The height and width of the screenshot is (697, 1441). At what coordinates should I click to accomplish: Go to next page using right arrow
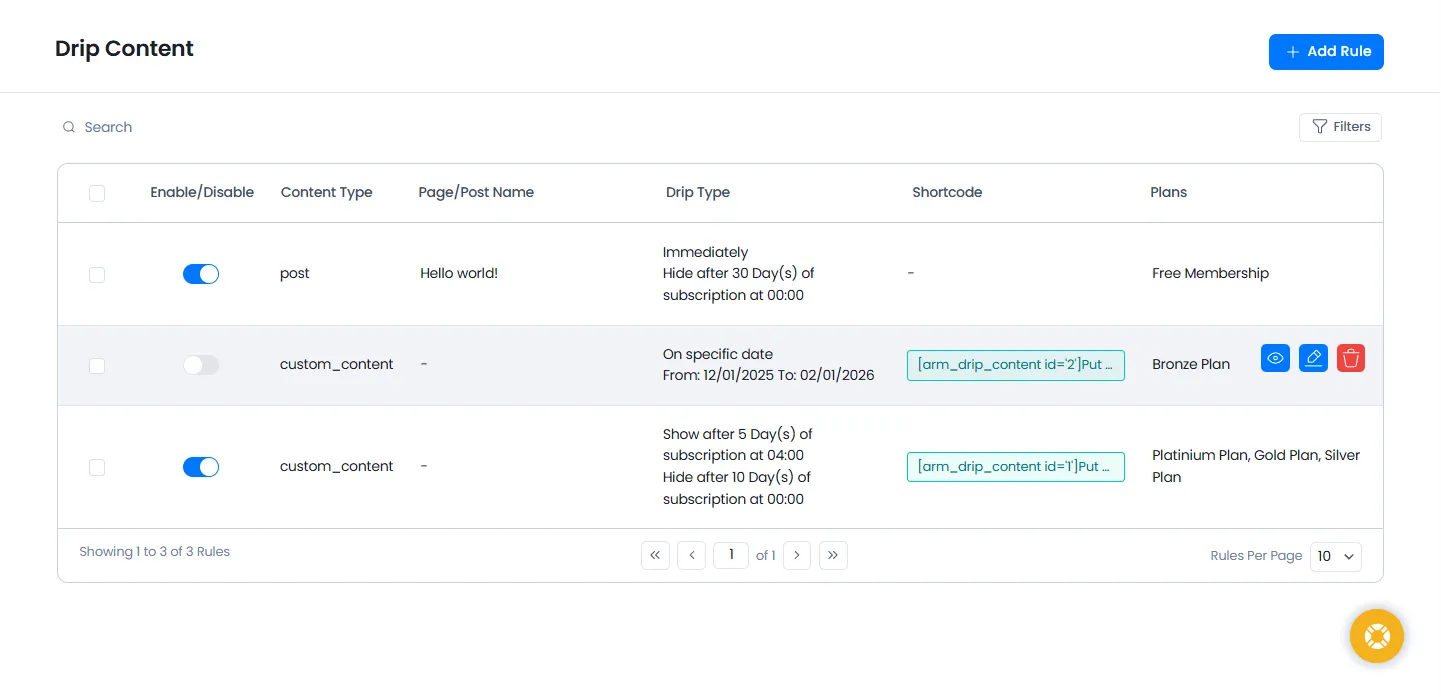[x=797, y=555]
